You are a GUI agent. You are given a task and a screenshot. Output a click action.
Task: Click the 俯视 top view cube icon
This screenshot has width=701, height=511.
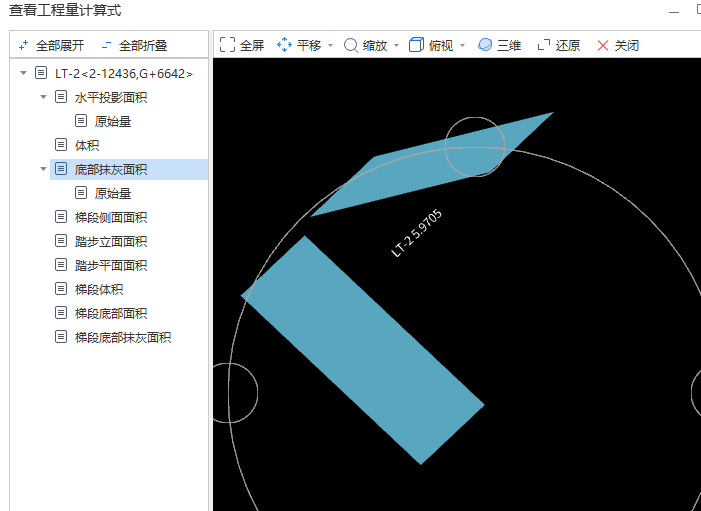[416, 45]
